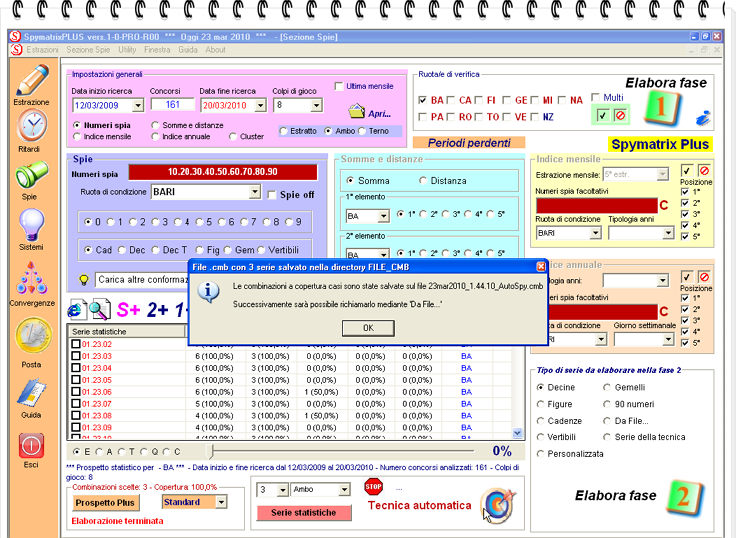The image size is (736, 538).
Task: Click the red Numeri spia field 10.20.30...
Action: click(x=222, y=172)
